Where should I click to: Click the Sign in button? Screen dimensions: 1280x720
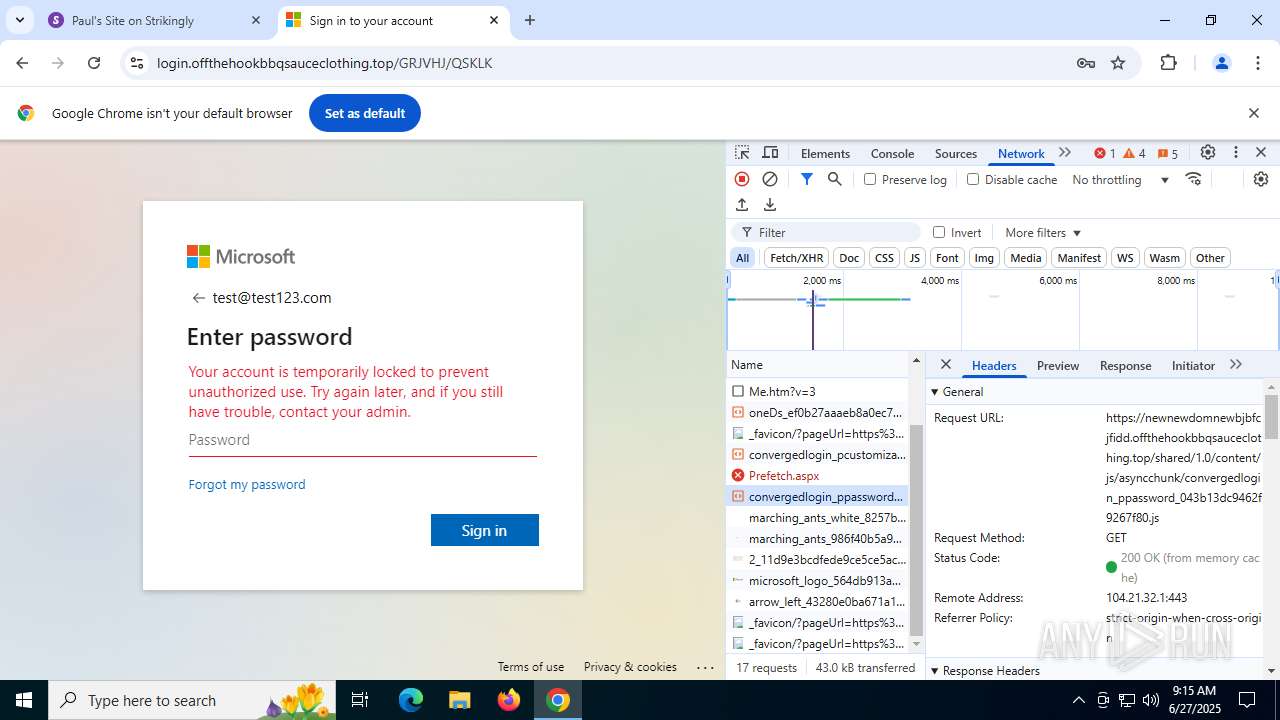coord(485,530)
